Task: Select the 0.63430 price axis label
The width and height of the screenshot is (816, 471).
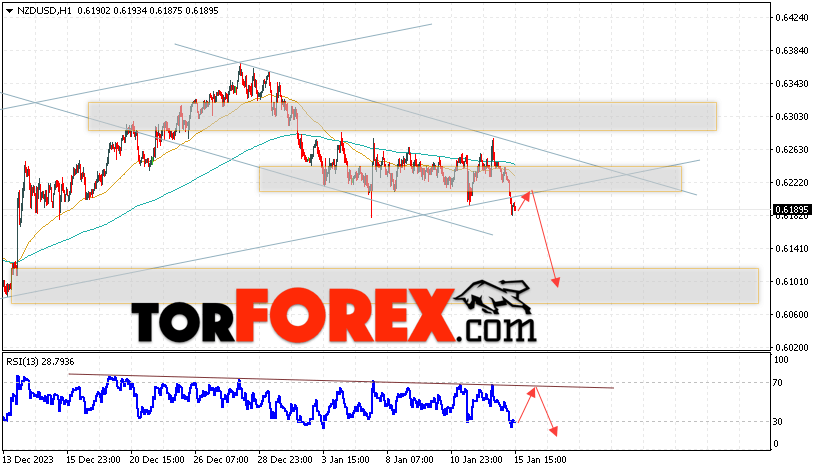Action: click(792, 84)
